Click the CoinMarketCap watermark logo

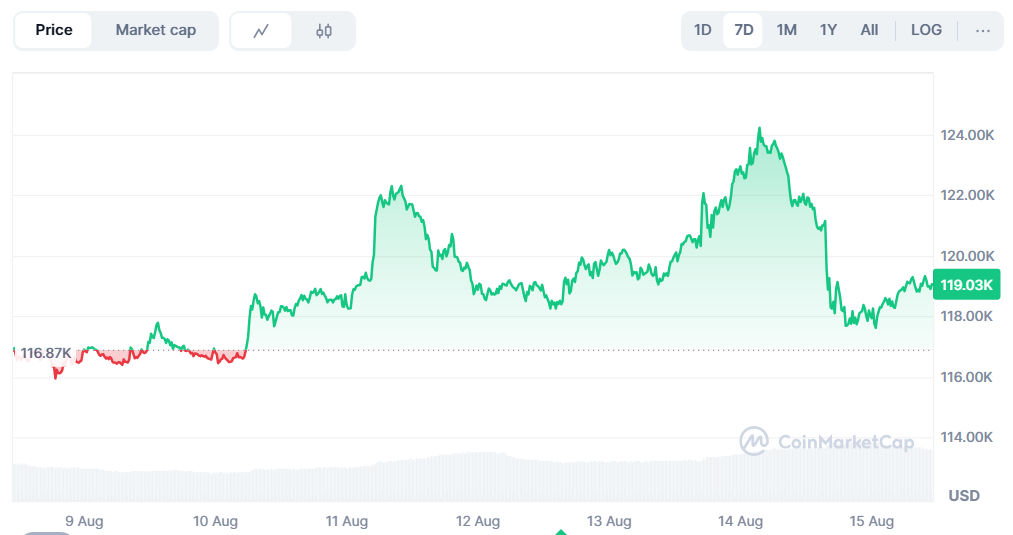[826, 441]
